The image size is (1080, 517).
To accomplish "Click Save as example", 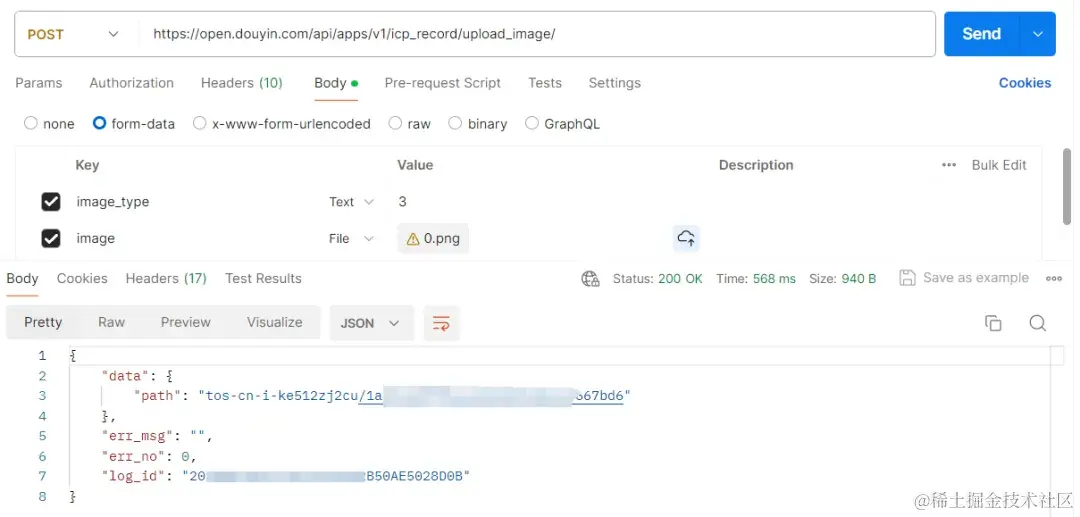I will pos(964,277).
